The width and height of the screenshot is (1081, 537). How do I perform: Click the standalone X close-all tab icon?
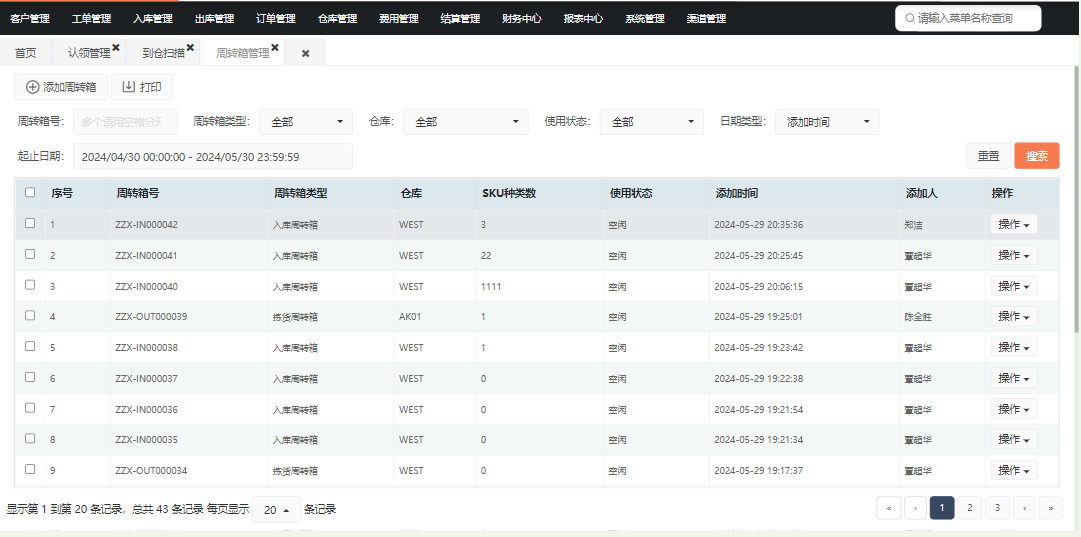pos(305,53)
